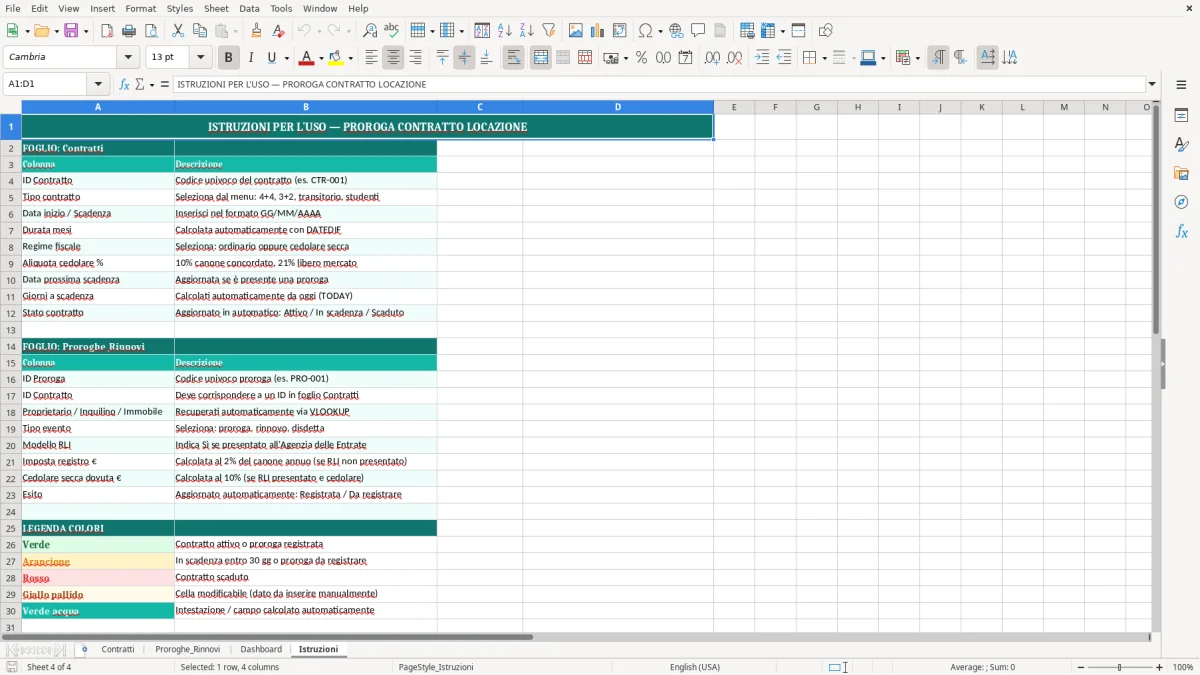1200x675 pixels.
Task: Apply the red font color
Action: pyautogui.click(x=306, y=58)
